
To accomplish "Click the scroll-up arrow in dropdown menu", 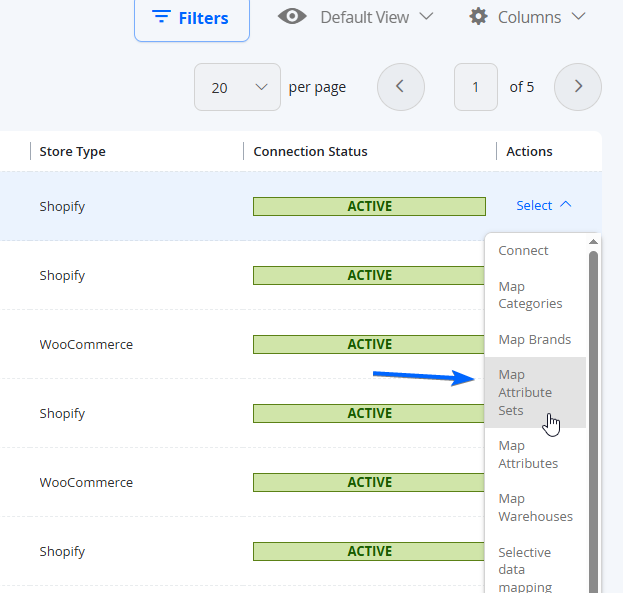I will point(593,242).
